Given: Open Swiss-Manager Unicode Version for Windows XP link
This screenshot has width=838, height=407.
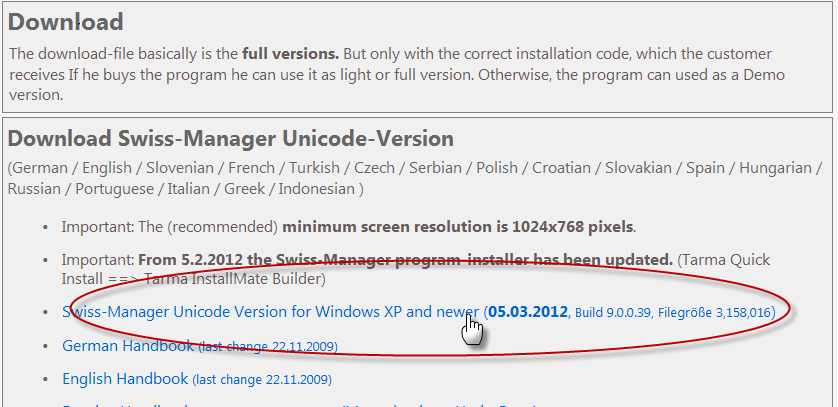Looking at the screenshot, I should (x=270, y=311).
